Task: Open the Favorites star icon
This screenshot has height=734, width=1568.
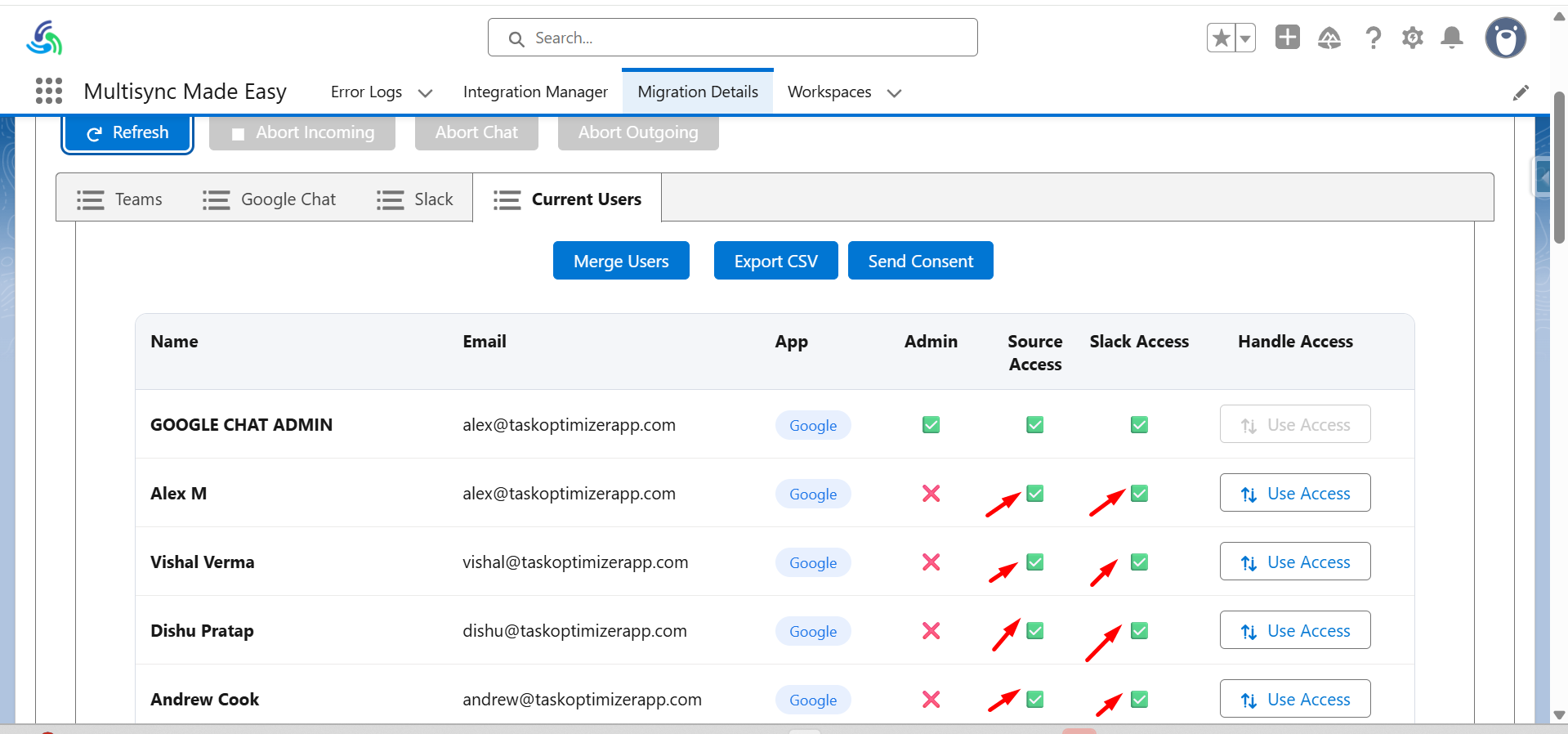Action: point(1222,38)
